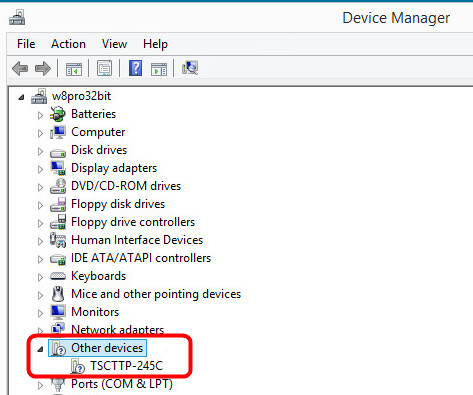Viewport: 473px width, 395px height.
Task: Expand Mice and other pointing devices
Action: coord(40,295)
